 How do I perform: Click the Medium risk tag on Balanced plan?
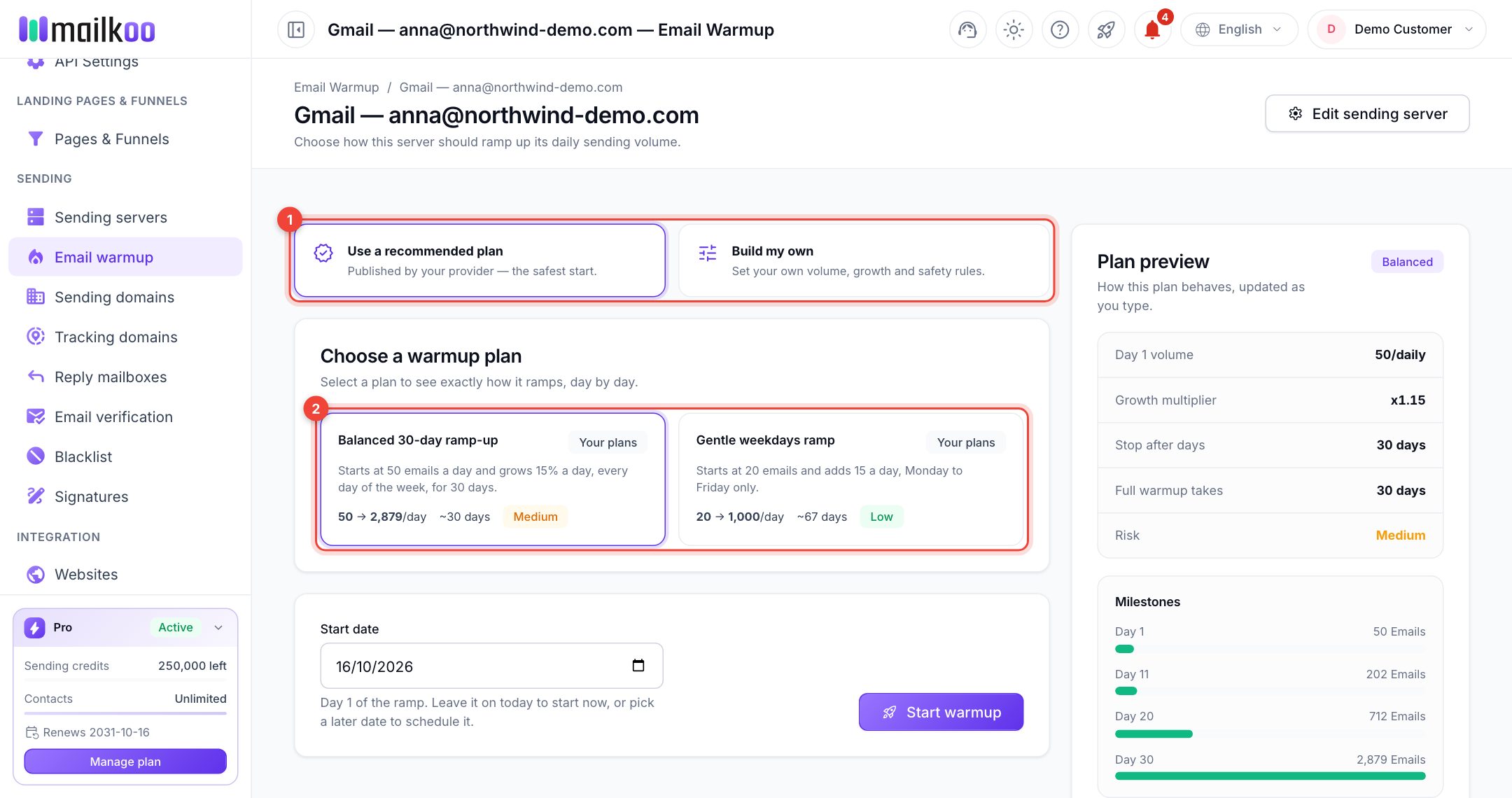[x=535, y=517]
